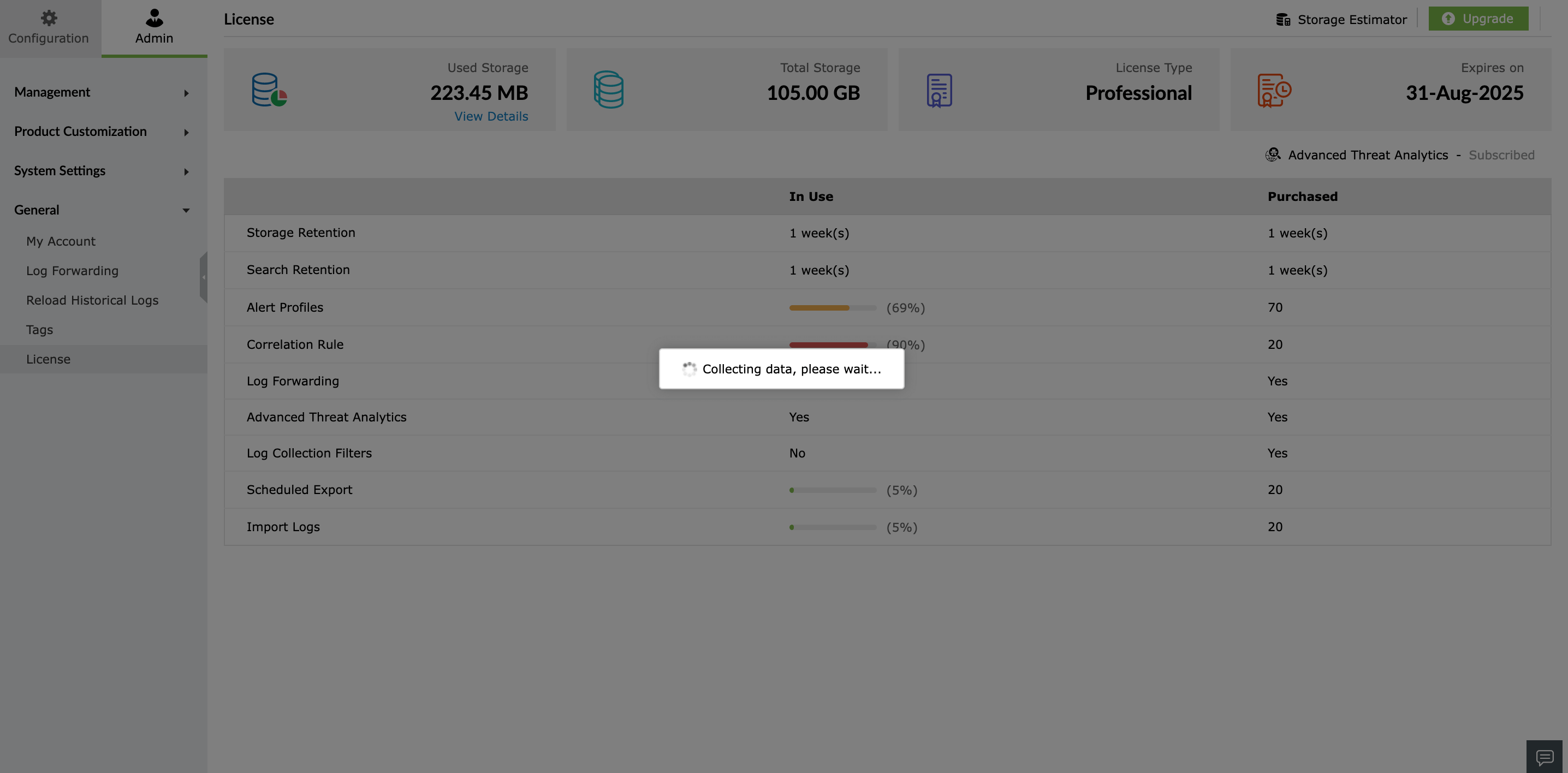Screen dimensions: 1568x773
Task: Click the Configuration gear icon
Action: tap(49, 17)
